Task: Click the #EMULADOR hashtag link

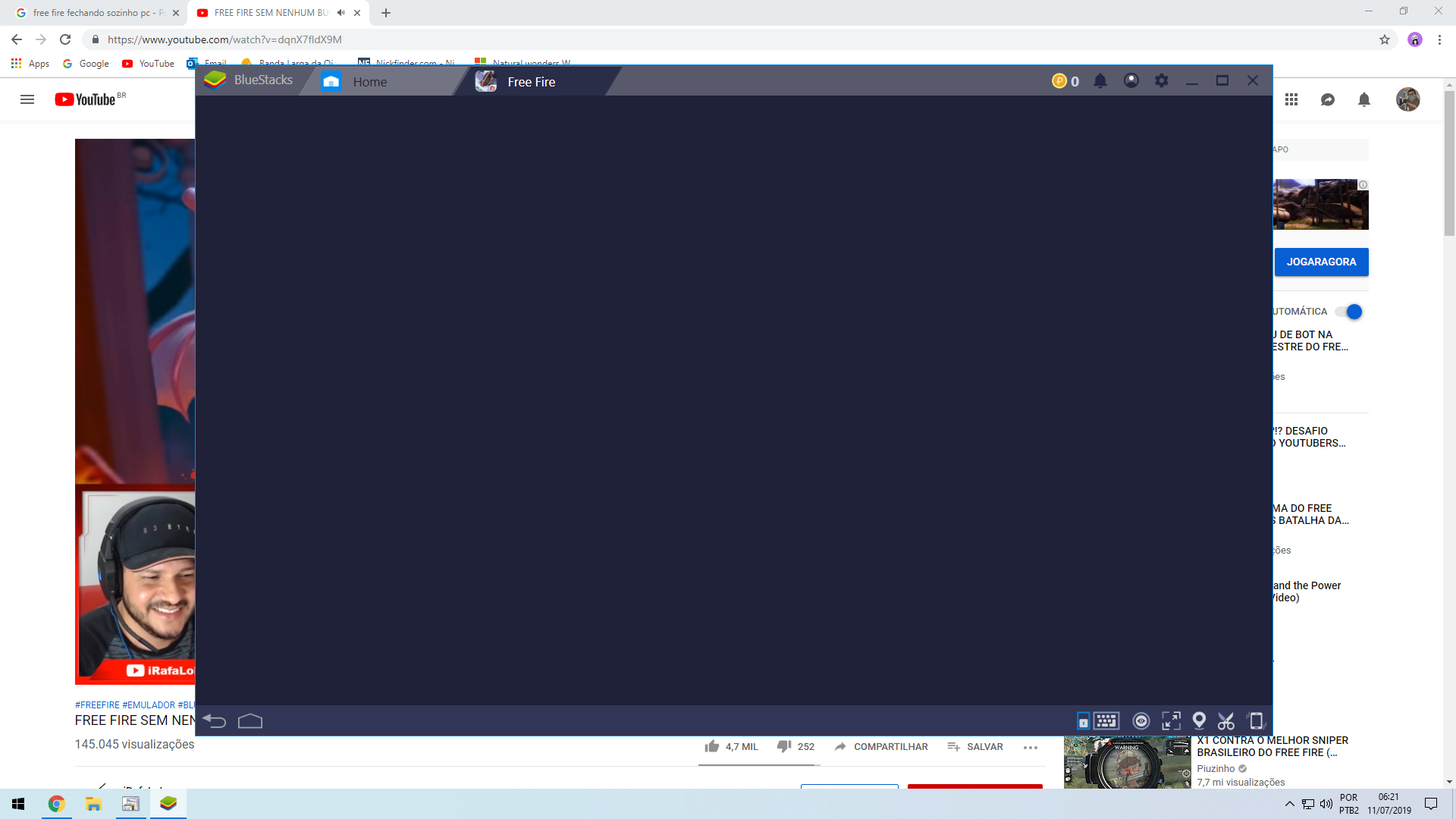Action: (x=149, y=705)
